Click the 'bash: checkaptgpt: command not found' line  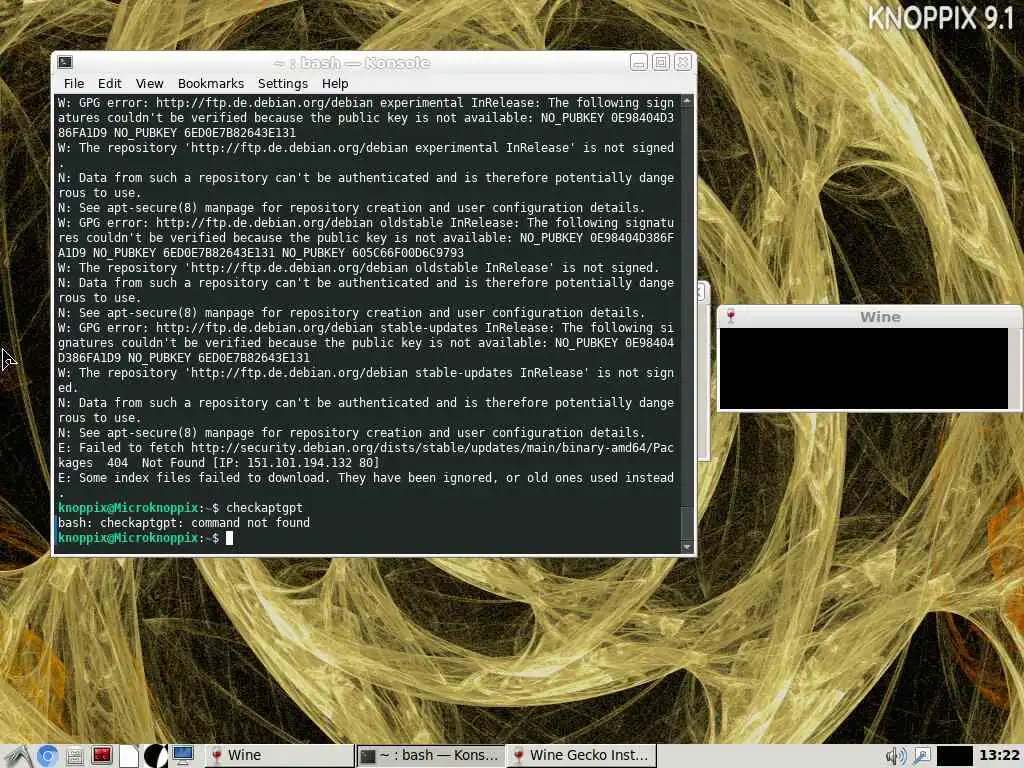[x=184, y=522]
